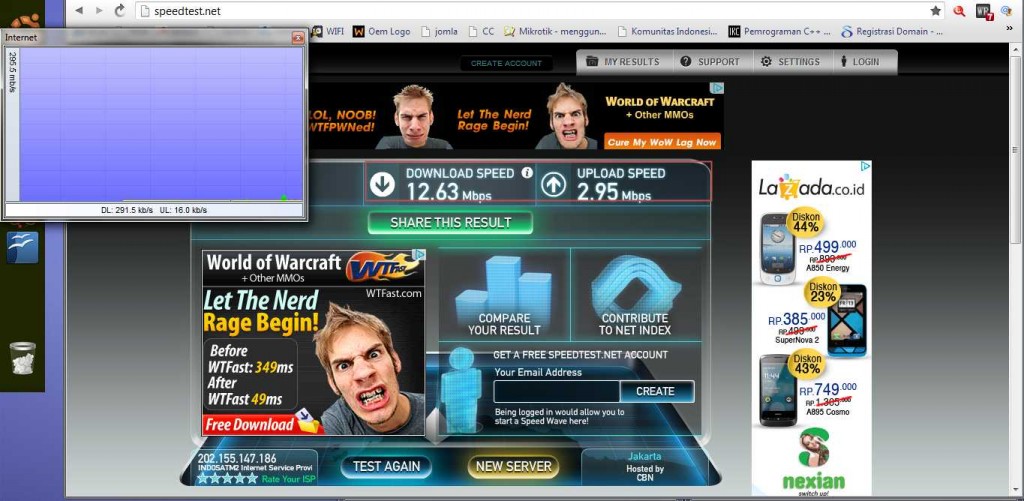Open the Oem Logo bookmark
Screen dimensions: 1024x501
click(x=381, y=31)
